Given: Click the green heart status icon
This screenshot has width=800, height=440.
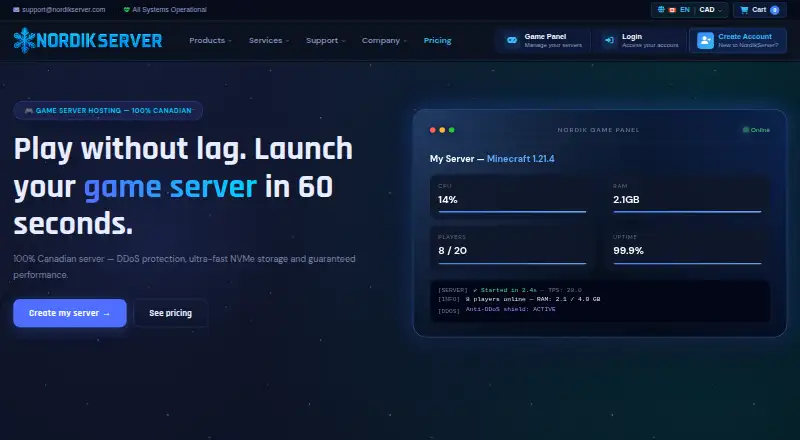Looking at the screenshot, I should tap(127, 10).
